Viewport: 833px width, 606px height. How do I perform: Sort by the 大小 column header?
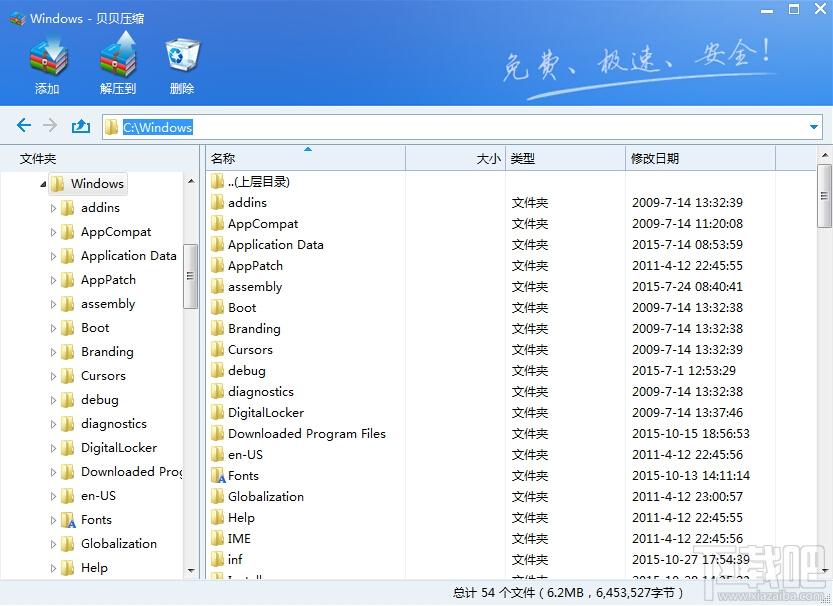(455, 158)
